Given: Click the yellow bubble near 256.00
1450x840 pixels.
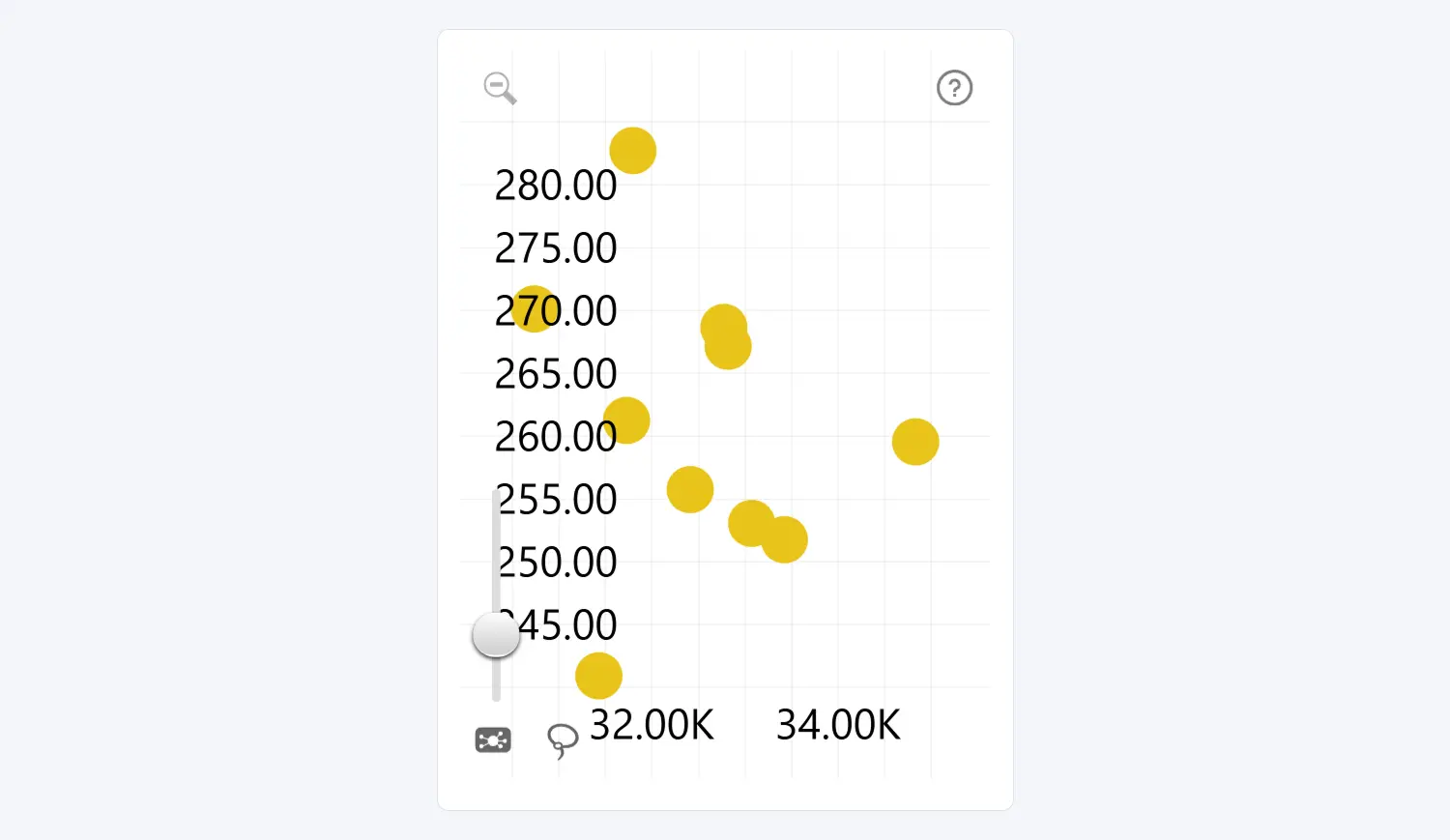Looking at the screenshot, I should pyautogui.click(x=689, y=489).
